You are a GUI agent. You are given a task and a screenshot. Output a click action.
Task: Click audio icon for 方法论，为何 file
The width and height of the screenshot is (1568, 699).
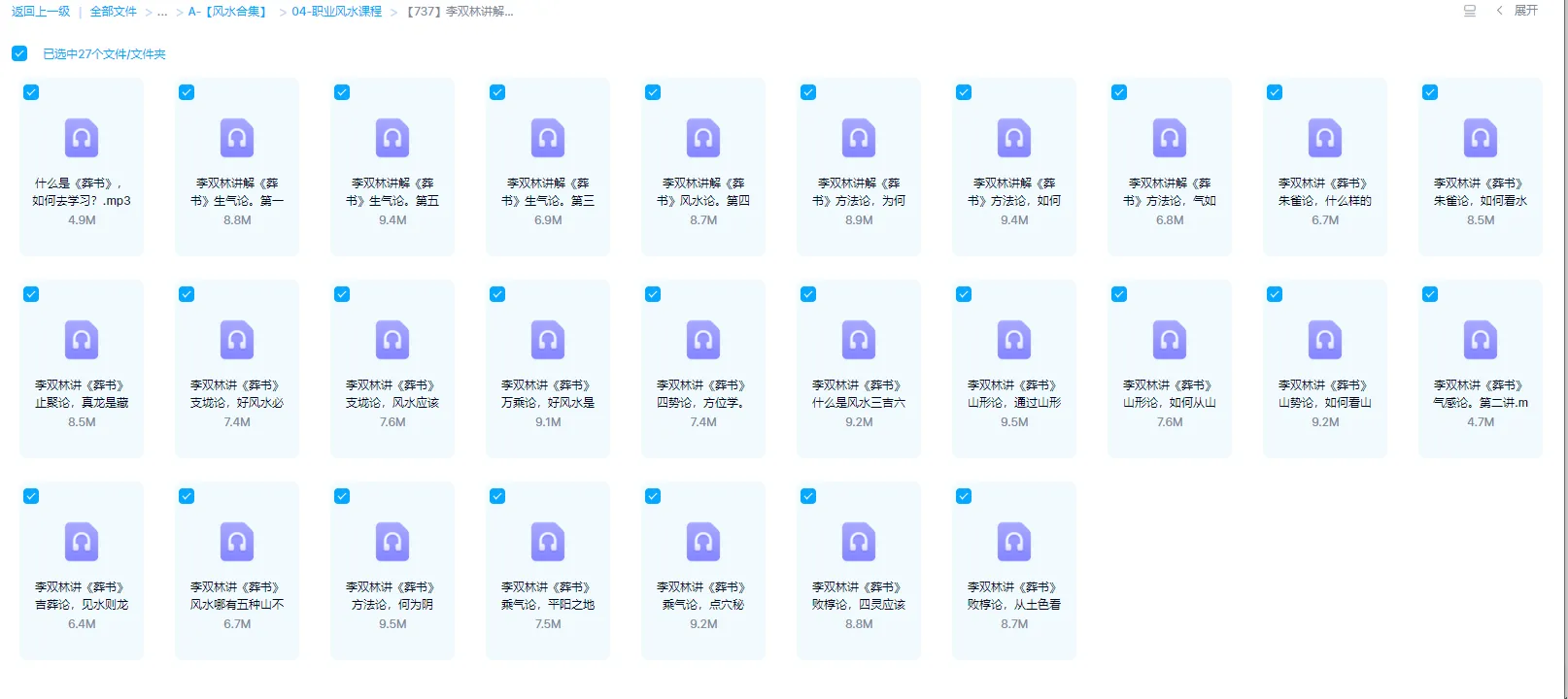[859, 138]
